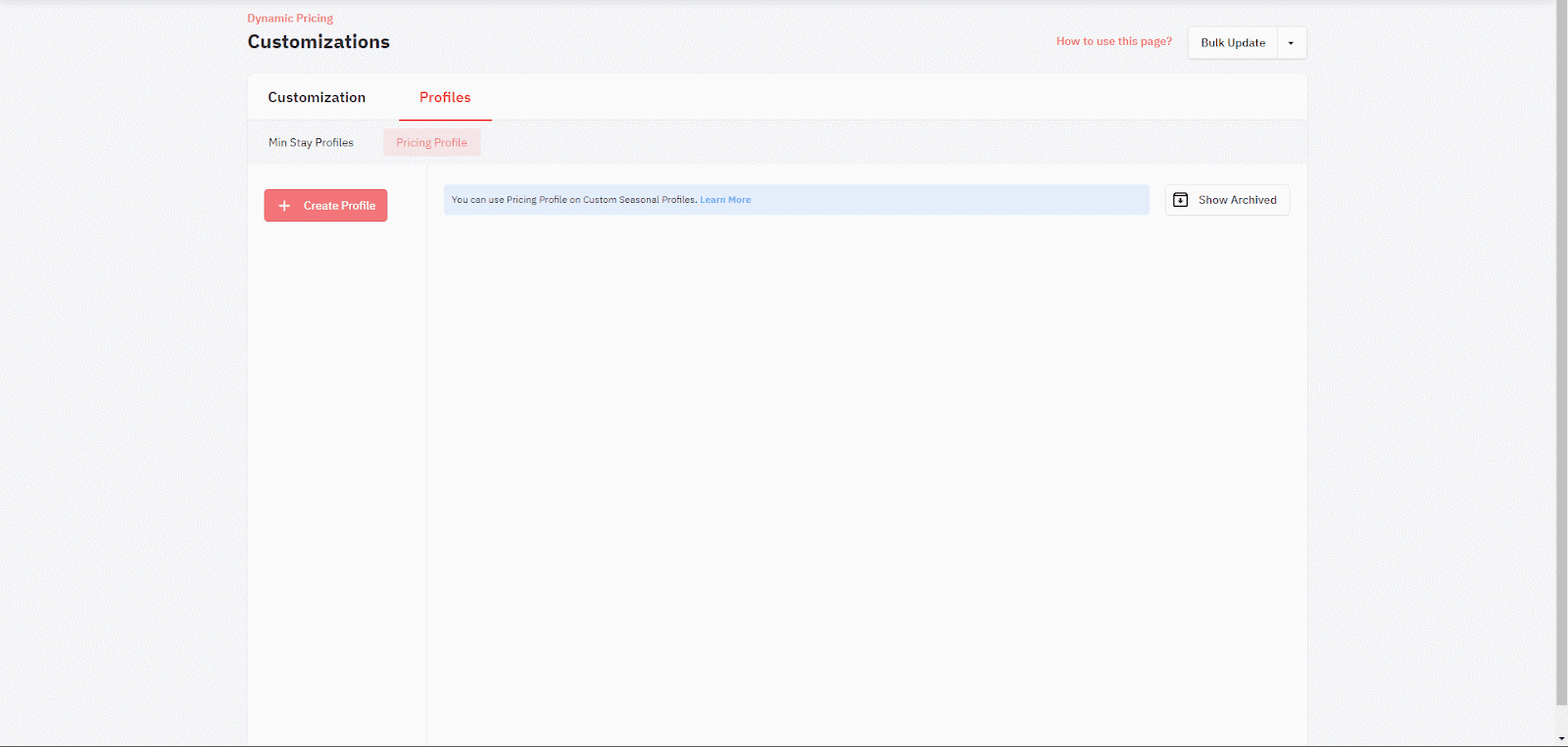1568x747 pixels.
Task: Switch to the Customization tab
Action: [x=317, y=97]
